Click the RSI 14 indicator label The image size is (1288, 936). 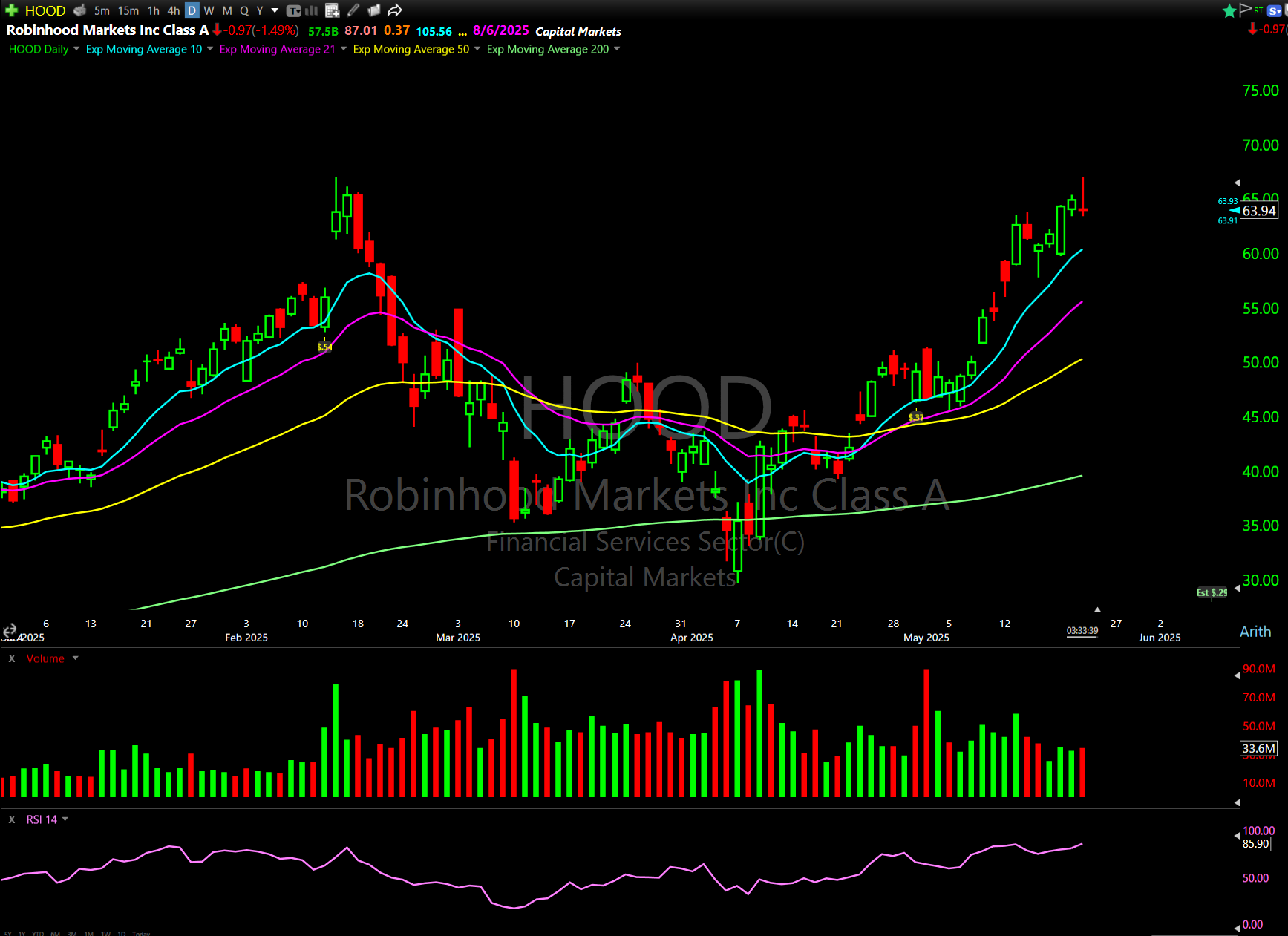pyautogui.click(x=42, y=819)
